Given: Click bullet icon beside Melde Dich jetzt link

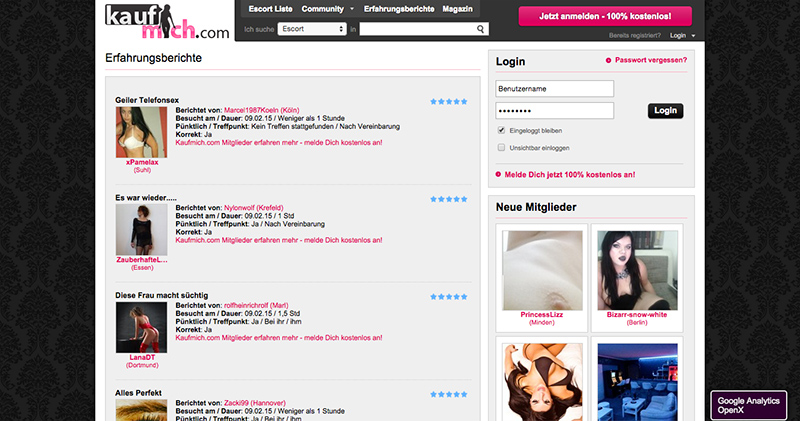Looking at the screenshot, I should coord(498,175).
